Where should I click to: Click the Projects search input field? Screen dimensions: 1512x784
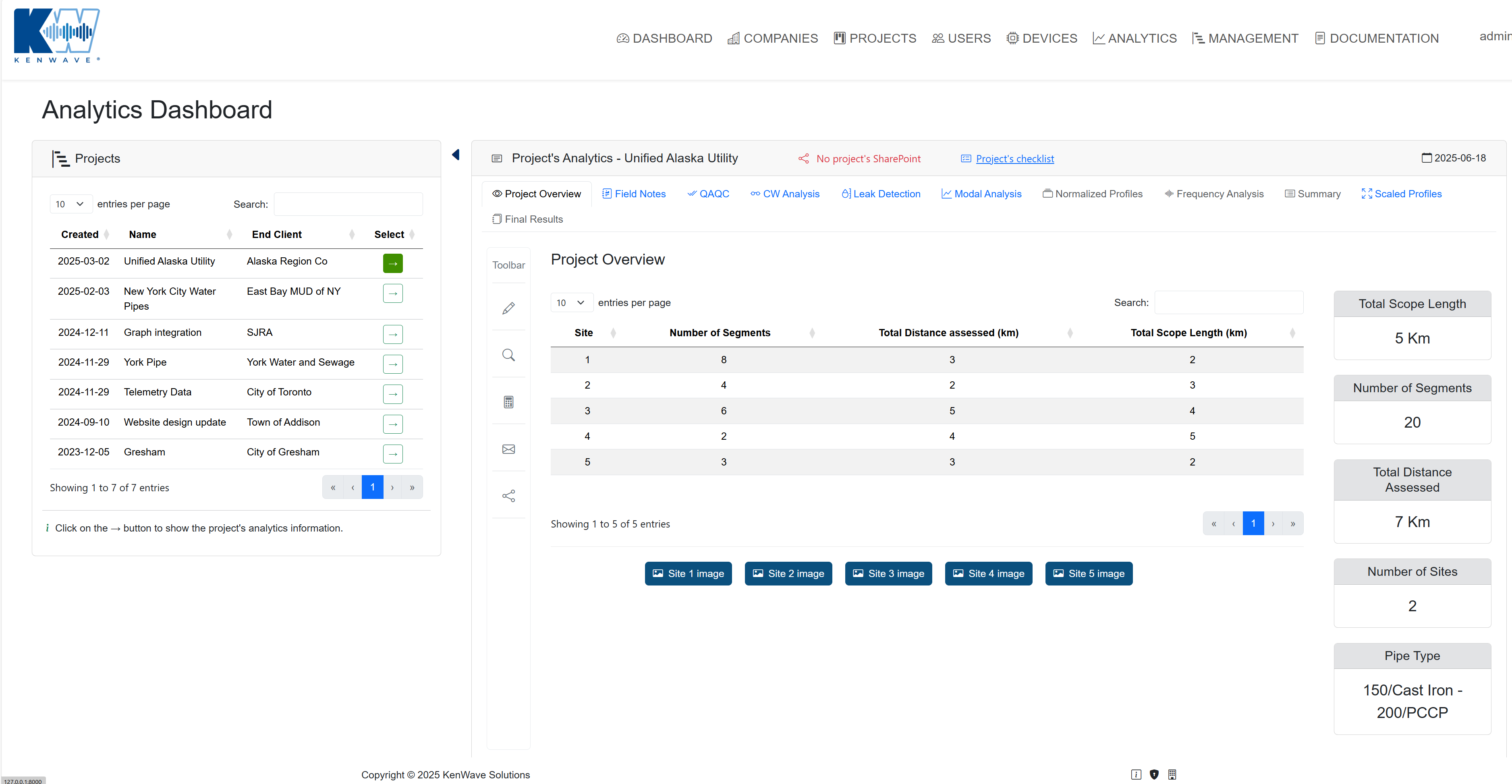pyautogui.click(x=348, y=204)
